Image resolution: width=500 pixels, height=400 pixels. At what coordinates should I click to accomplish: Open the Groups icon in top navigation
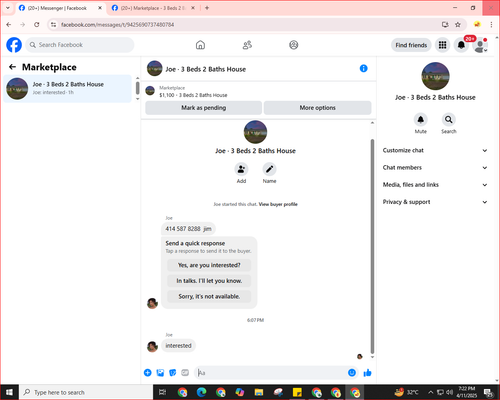coord(294,45)
